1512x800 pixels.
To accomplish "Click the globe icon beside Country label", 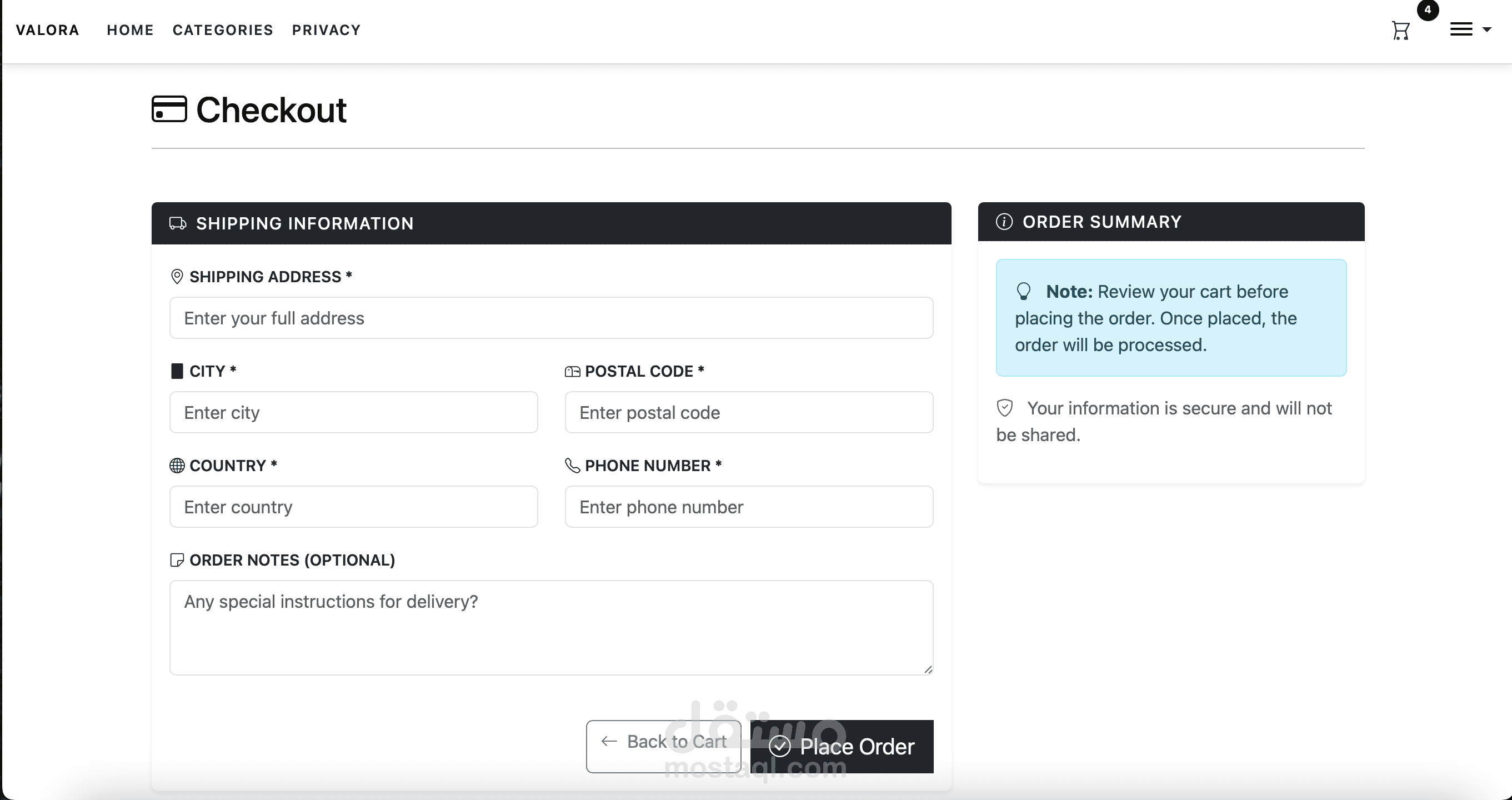I will tap(177, 466).
